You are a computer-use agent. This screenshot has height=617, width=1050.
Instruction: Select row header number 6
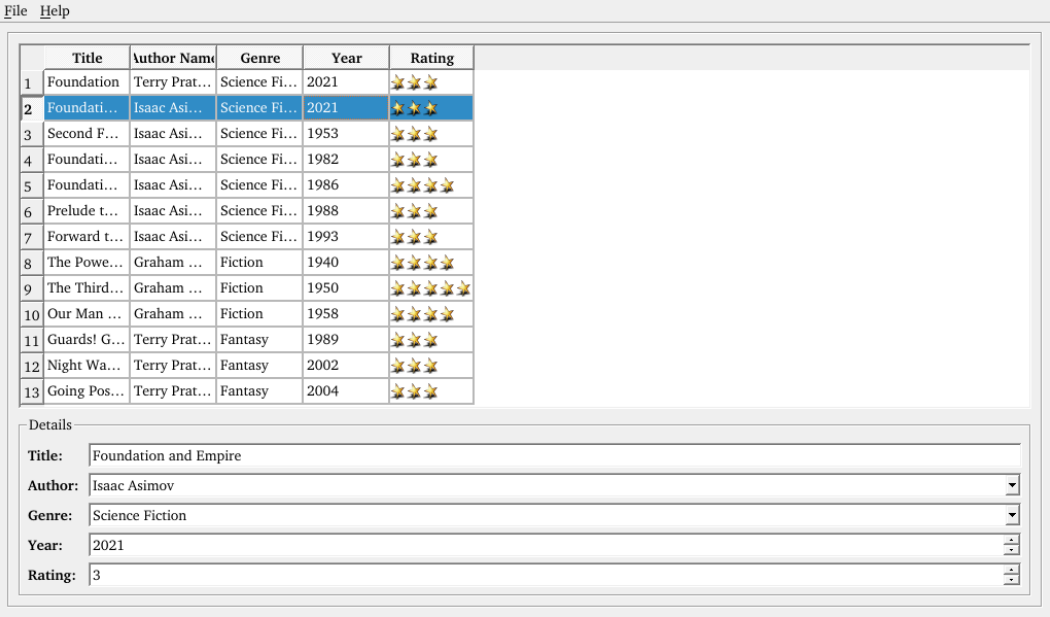pos(30,211)
